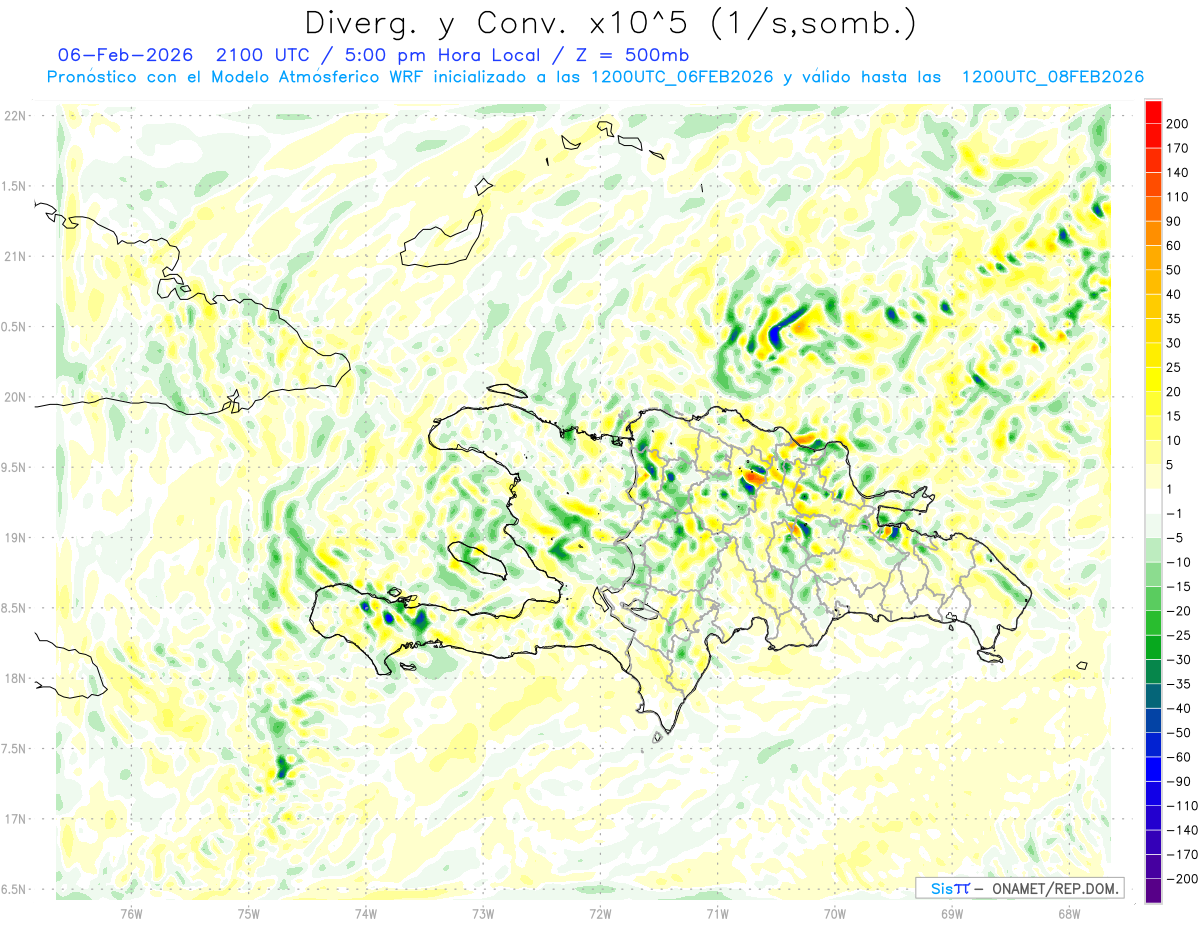Click the latitude label "8.5N"

(x=14, y=609)
